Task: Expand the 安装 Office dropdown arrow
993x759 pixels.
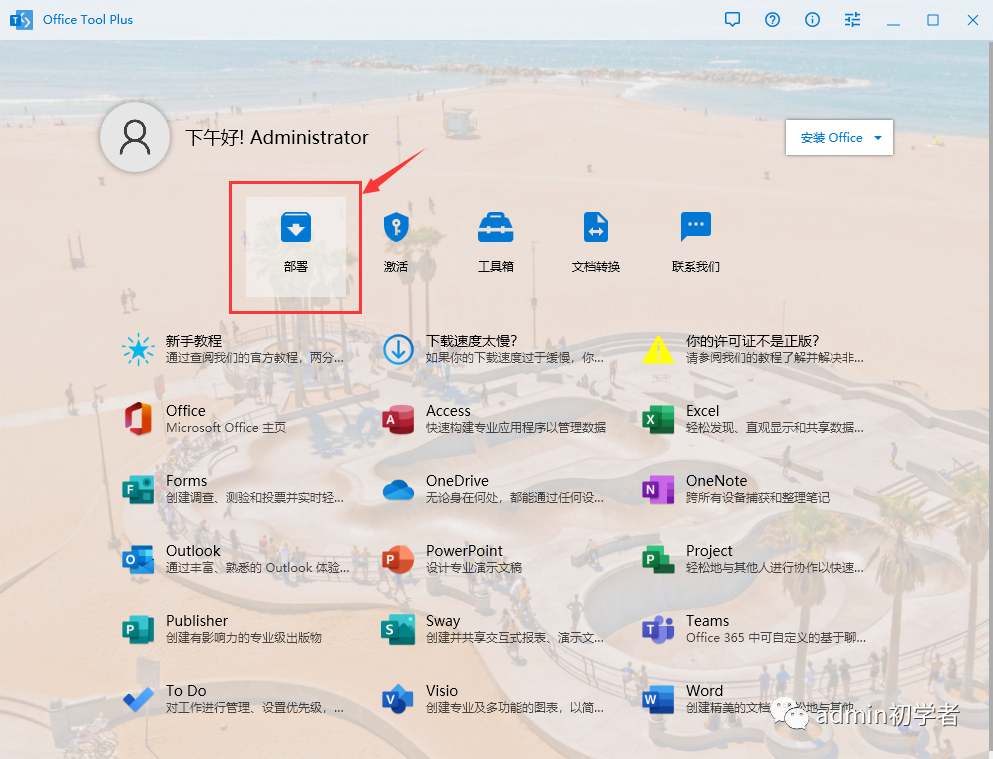Action: tap(878, 137)
